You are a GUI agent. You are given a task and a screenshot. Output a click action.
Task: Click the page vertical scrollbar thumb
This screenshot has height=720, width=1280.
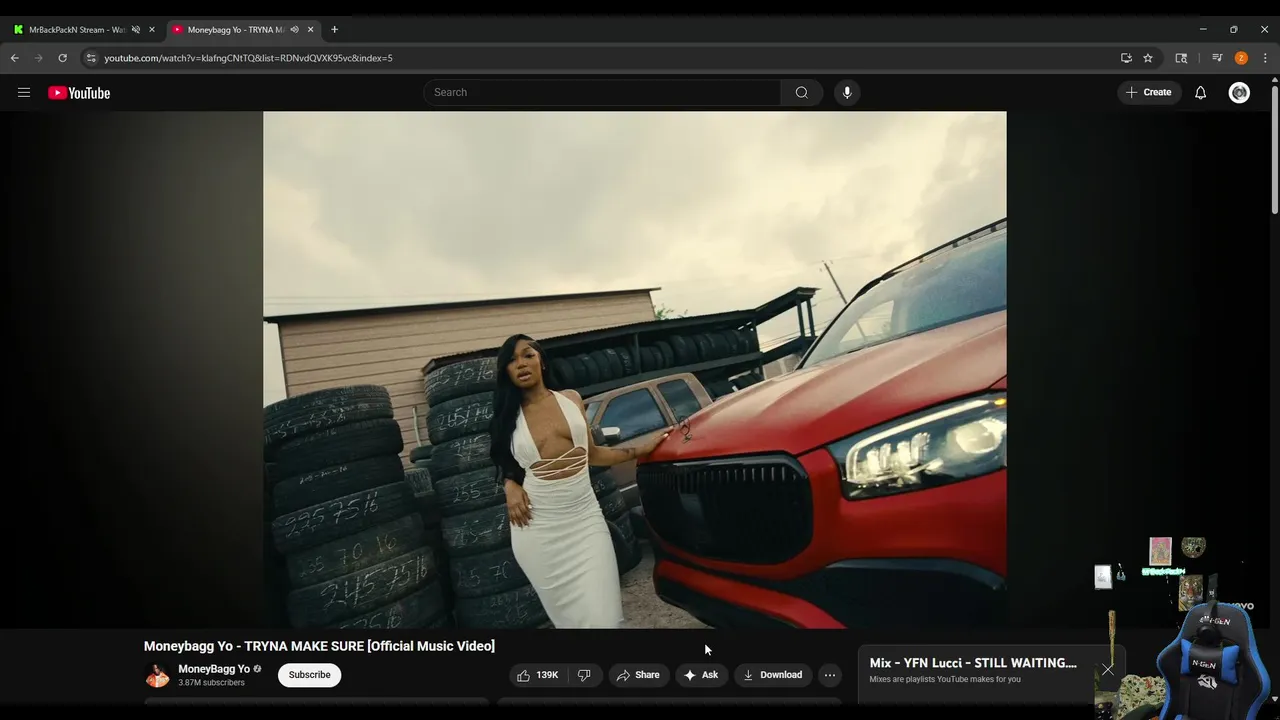point(1275,148)
